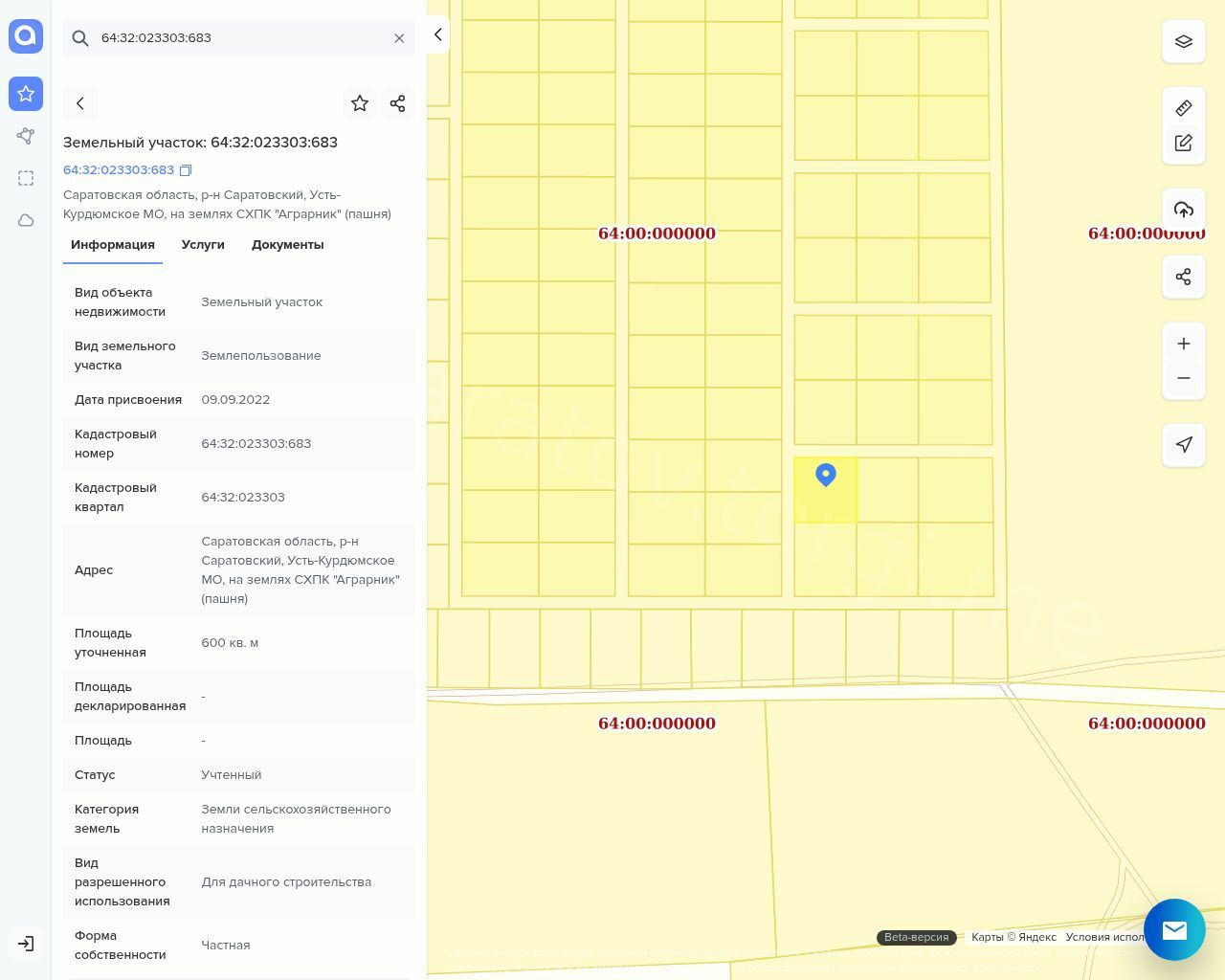Viewport: 1225px width, 980px height.
Task: Copy the cadastral number 64:32:023303:683
Action: (186, 170)
